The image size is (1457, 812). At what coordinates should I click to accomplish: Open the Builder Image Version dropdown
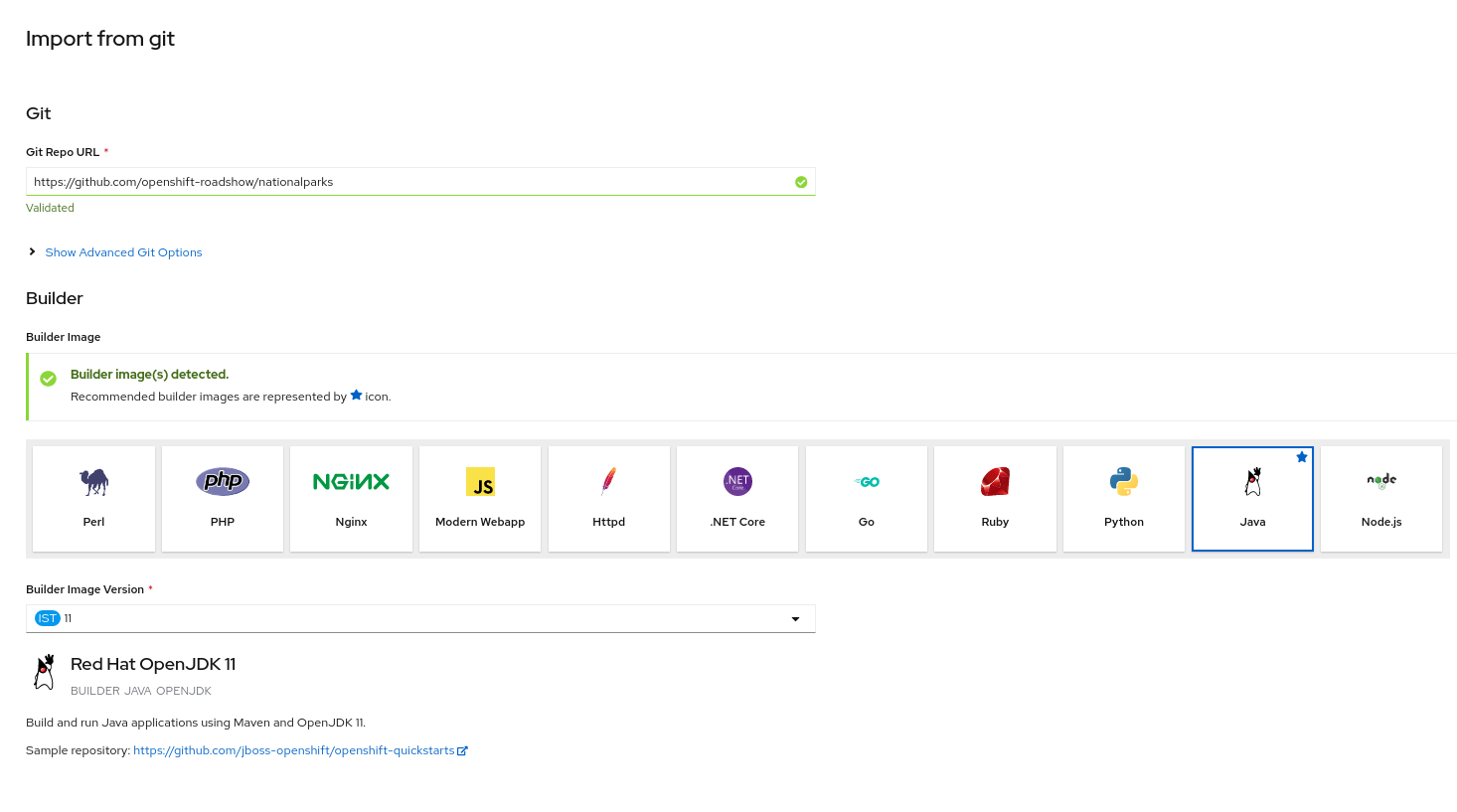(419, 617)
